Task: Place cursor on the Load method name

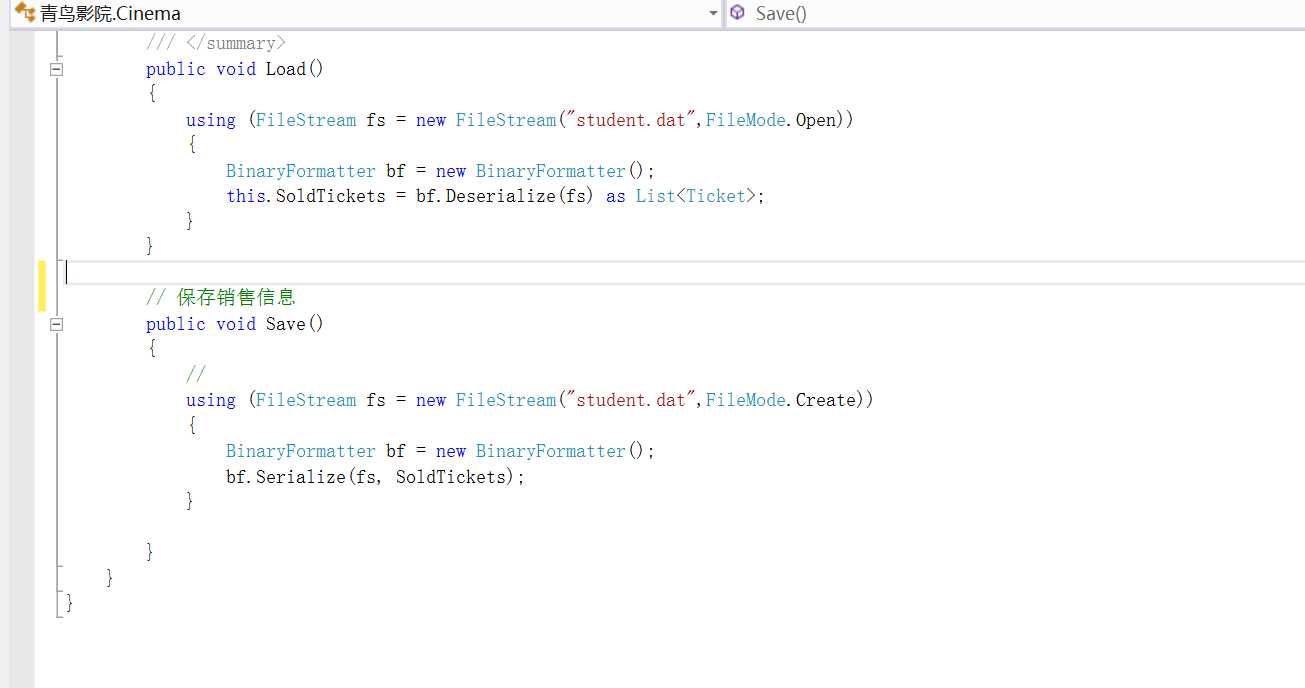Action: coord(285,69)
